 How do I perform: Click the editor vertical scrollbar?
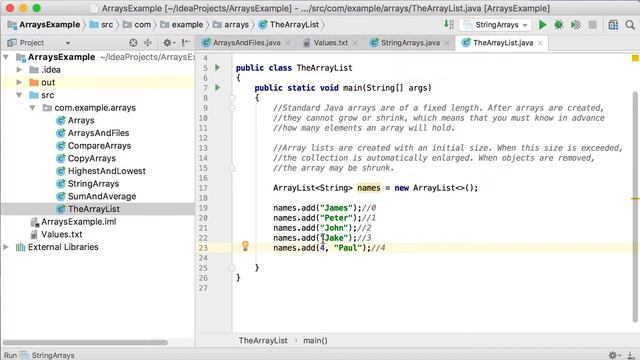pos(635,206)
